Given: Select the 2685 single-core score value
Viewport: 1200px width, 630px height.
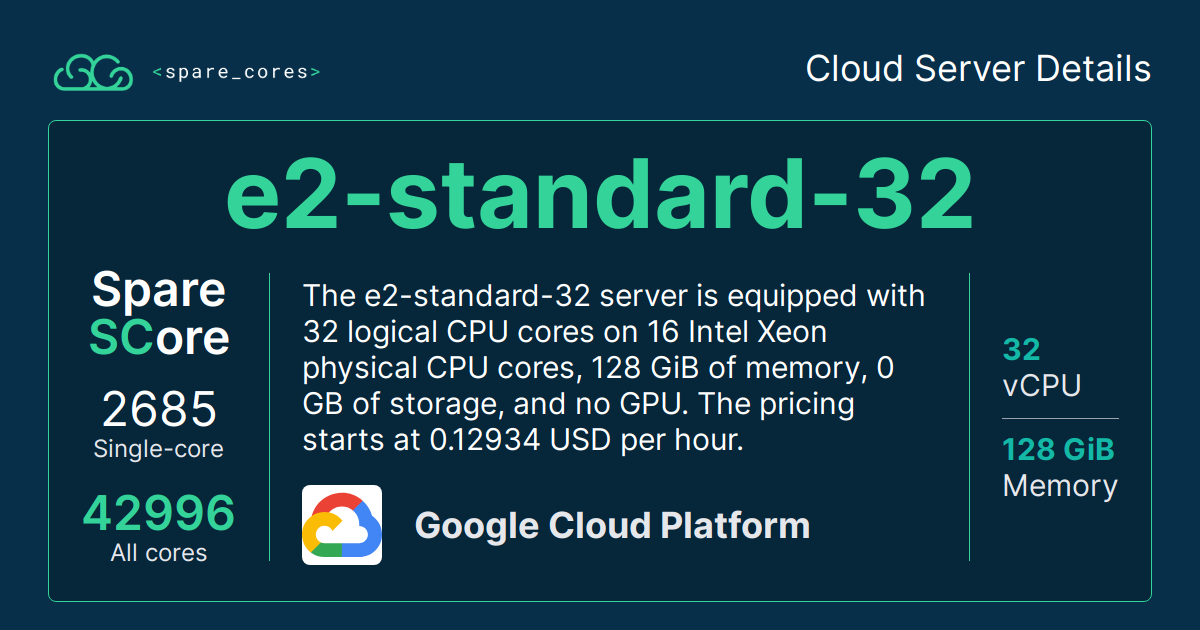Looking at the screenshot, I should pos(159,410).
